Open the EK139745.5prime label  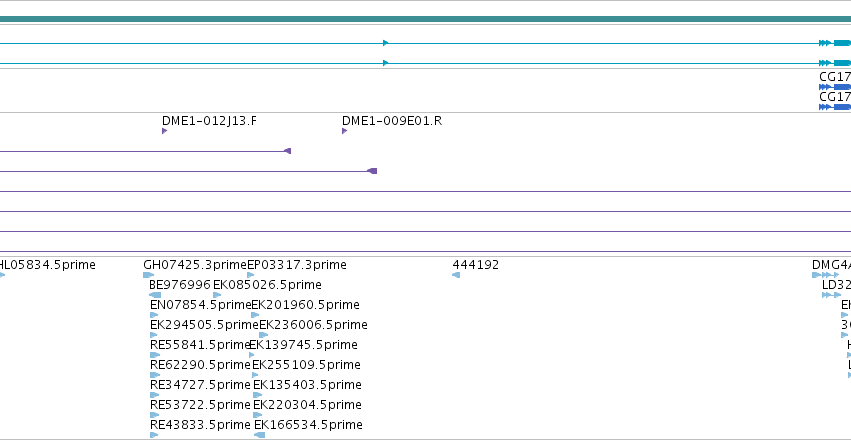(303, 345)
